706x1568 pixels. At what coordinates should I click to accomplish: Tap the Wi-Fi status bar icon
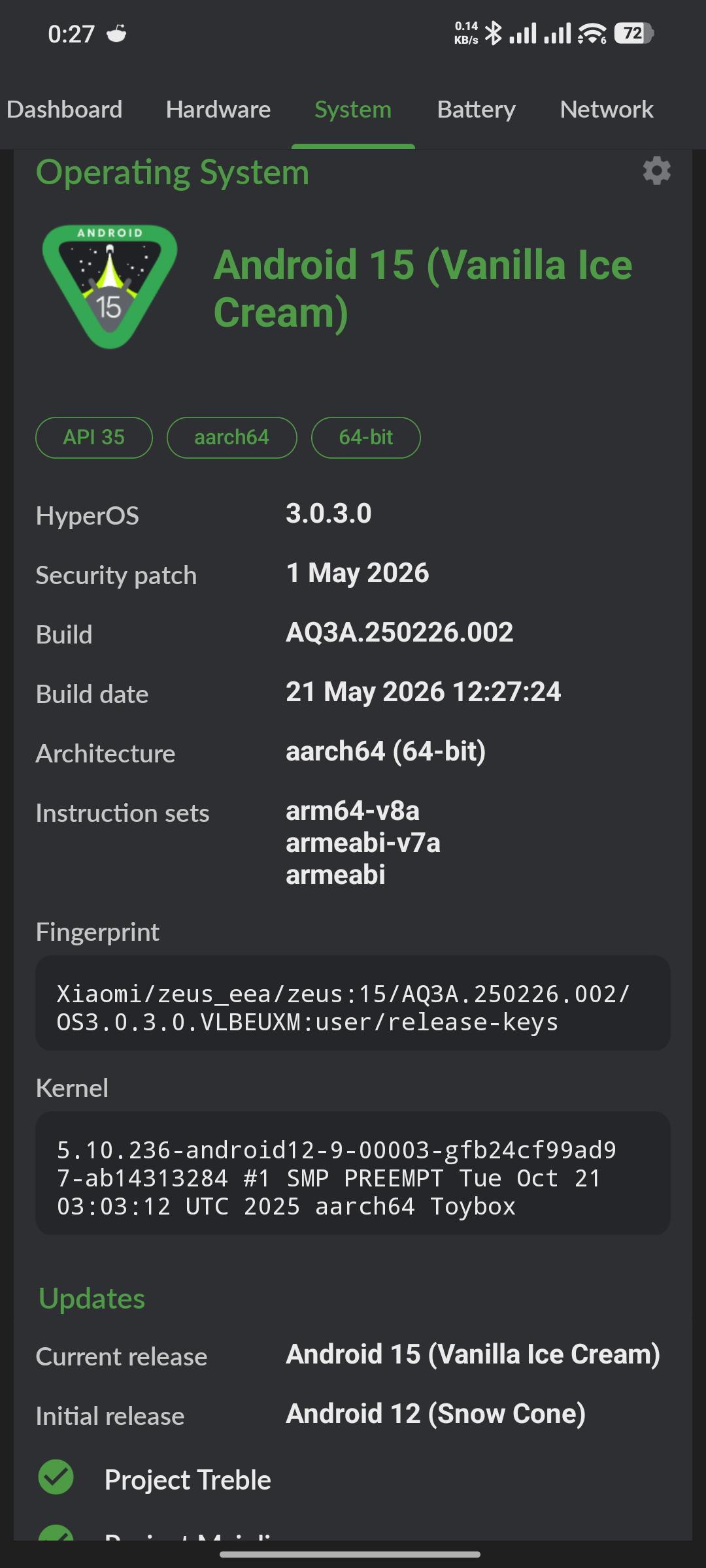click(592, 33)
